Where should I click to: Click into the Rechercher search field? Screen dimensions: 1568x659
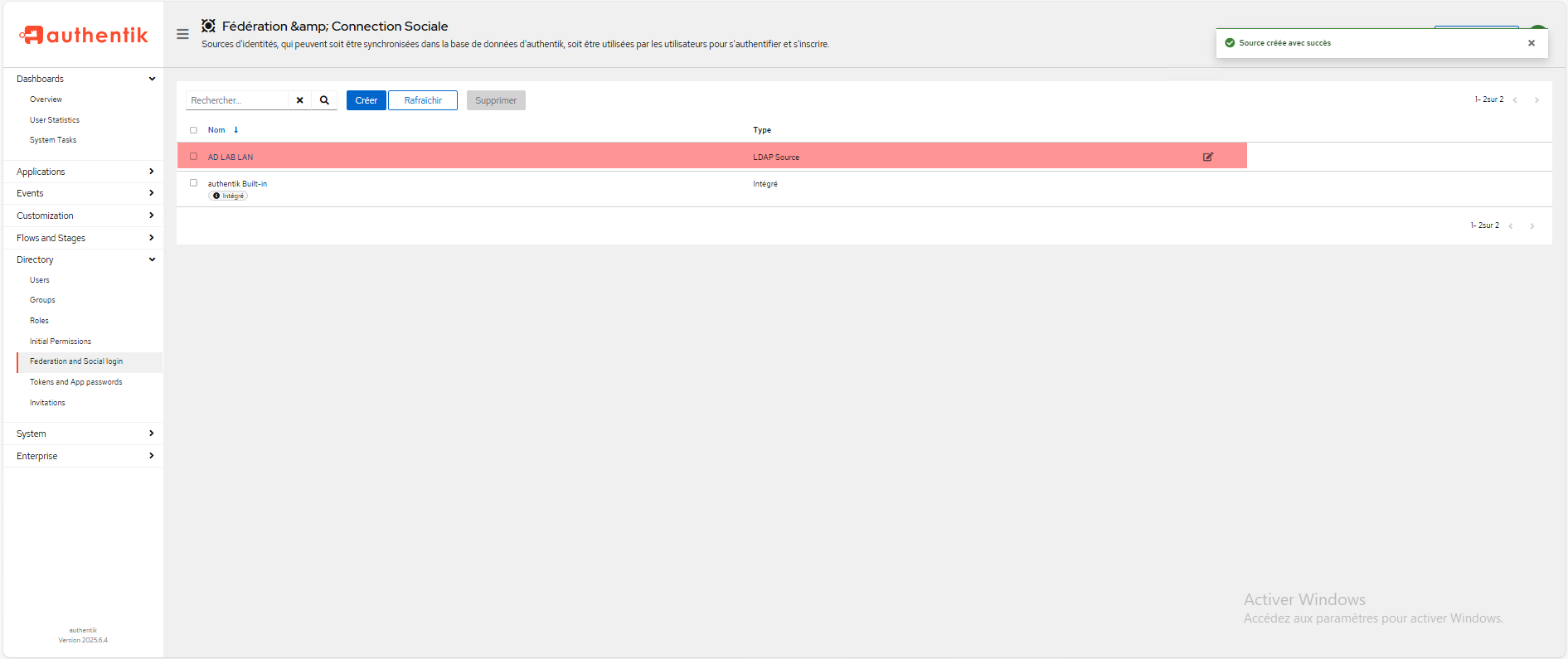[x=237, y=100]
